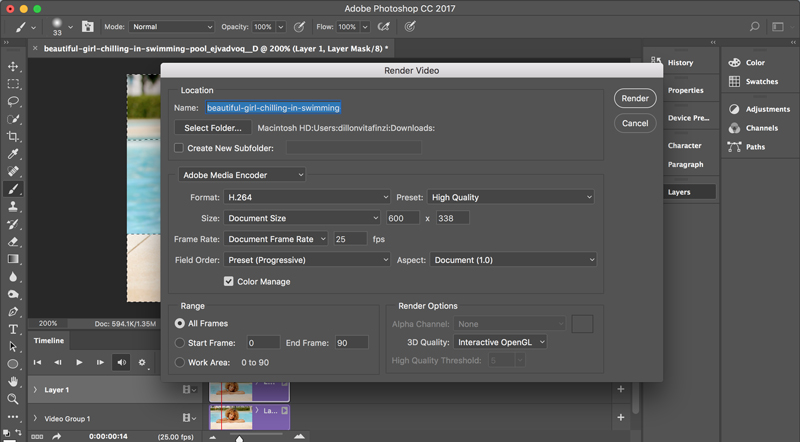800x442 pixels.
Task: Open the Field Order dropdown
Action: click(x=307, y=260)
